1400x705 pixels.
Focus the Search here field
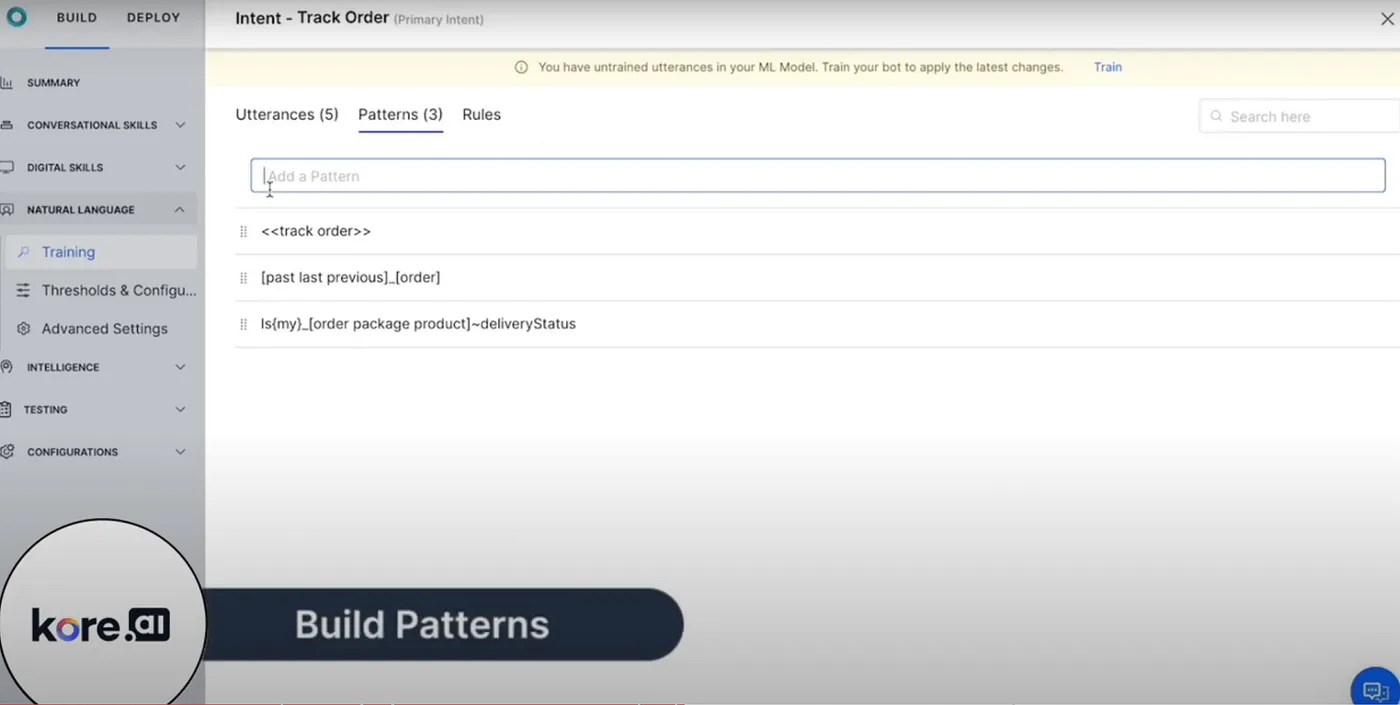pos(1299,116)
